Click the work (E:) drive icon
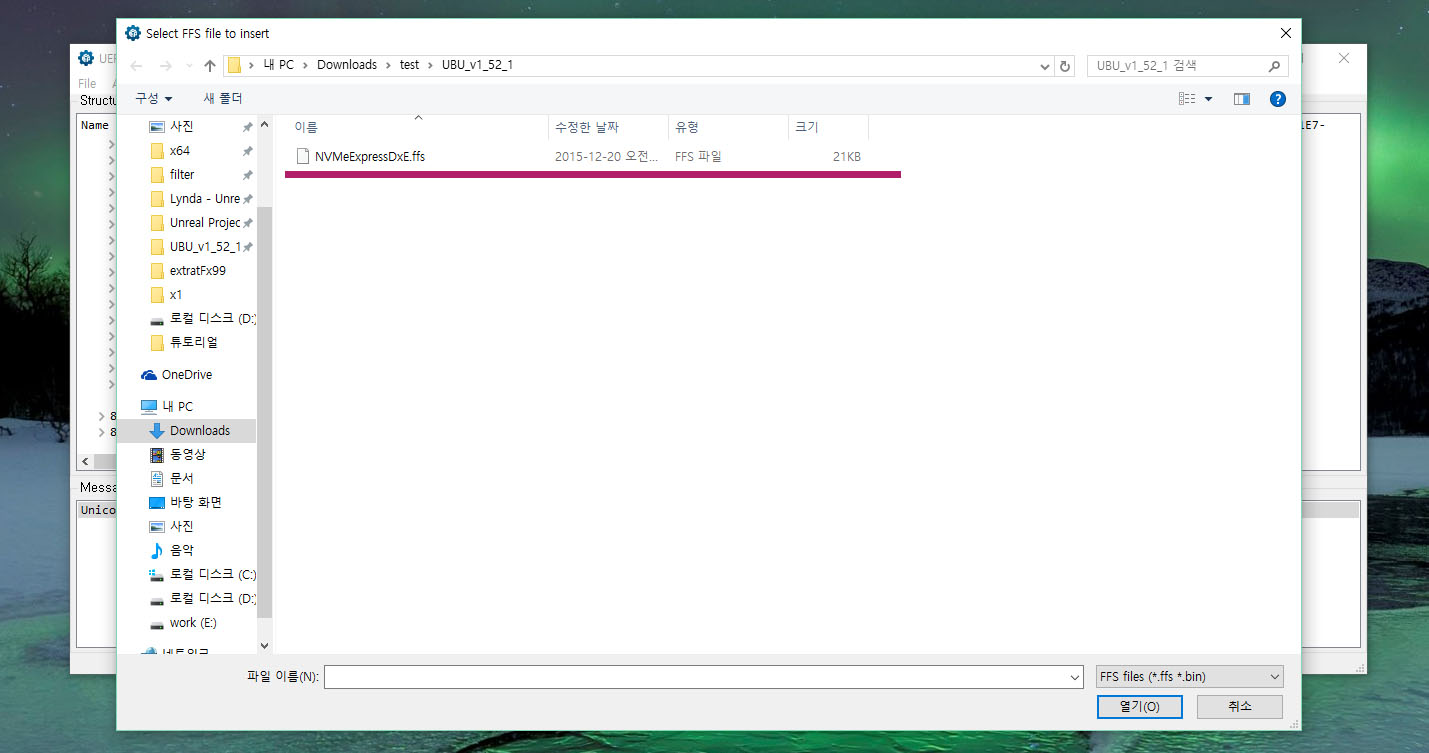 click(156, 623)
